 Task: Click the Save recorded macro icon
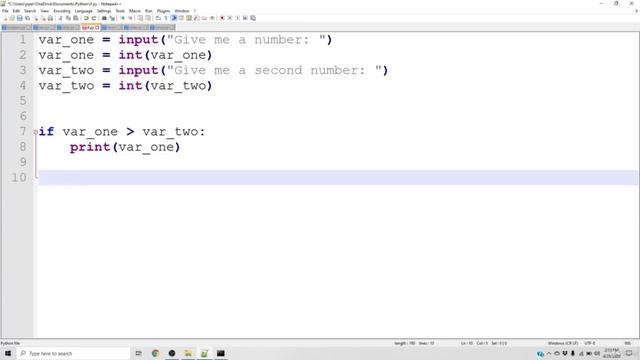253,18
